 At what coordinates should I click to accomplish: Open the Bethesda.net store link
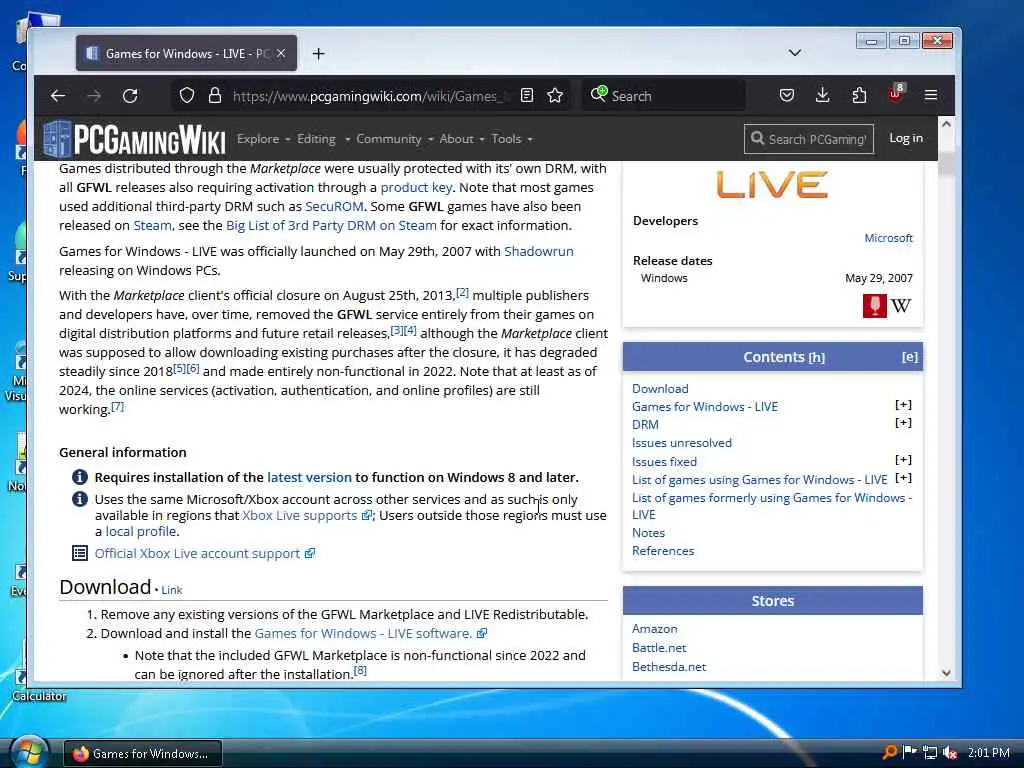click(x=669, y=667)
